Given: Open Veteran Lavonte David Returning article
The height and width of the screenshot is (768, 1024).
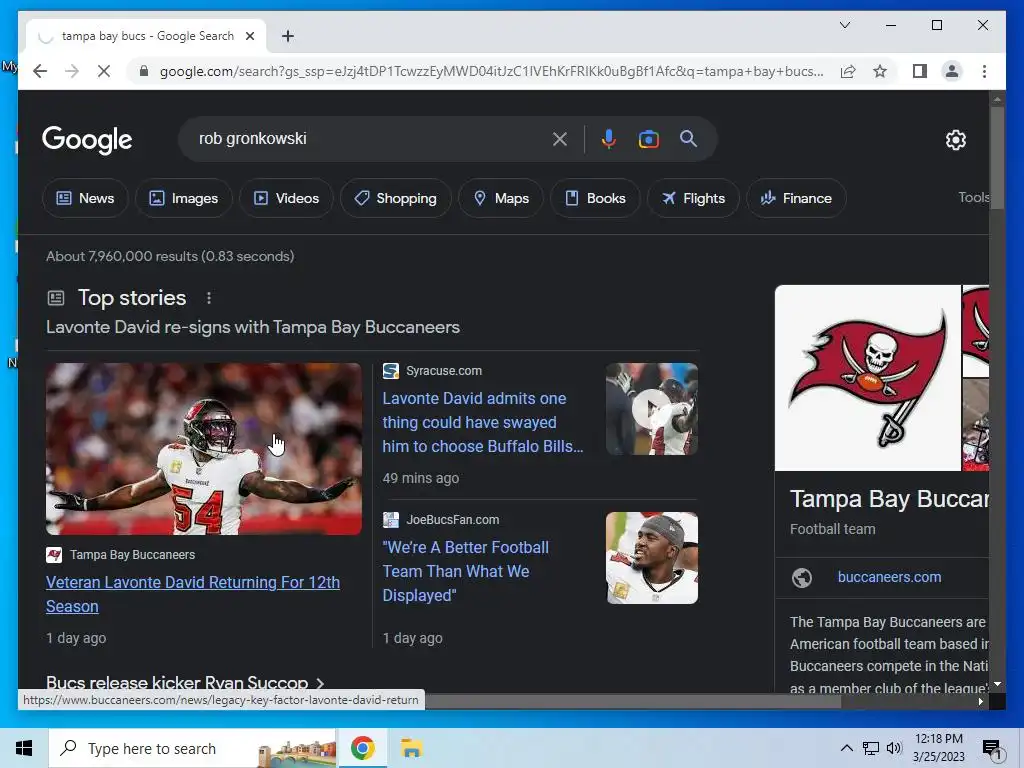Looking at the screenshot, I should coord(193,594).
